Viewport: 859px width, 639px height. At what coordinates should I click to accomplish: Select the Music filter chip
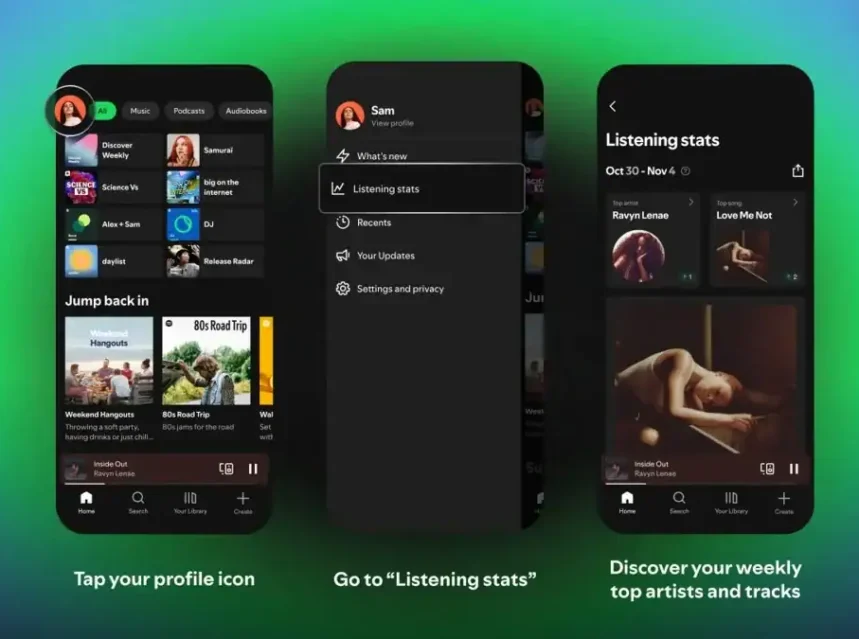tap(140, 111)
